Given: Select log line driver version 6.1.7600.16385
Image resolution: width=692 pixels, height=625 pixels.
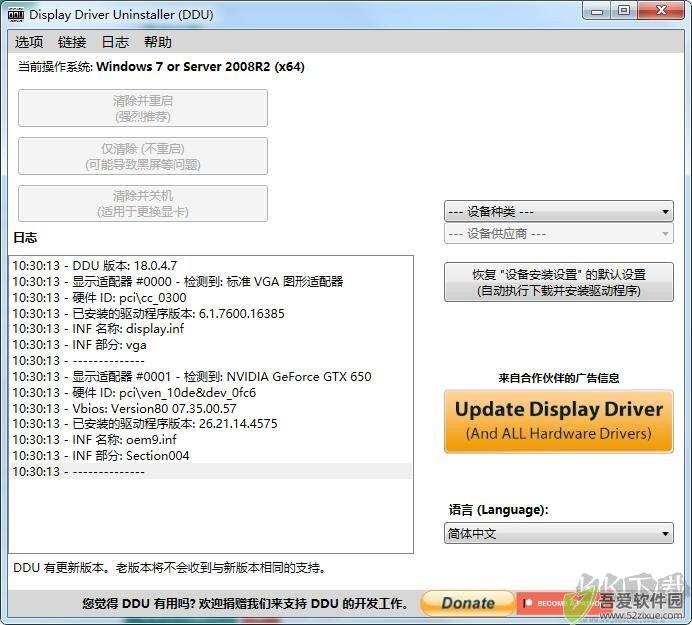Looking at the screenshot, I should (x=211, y=313).
